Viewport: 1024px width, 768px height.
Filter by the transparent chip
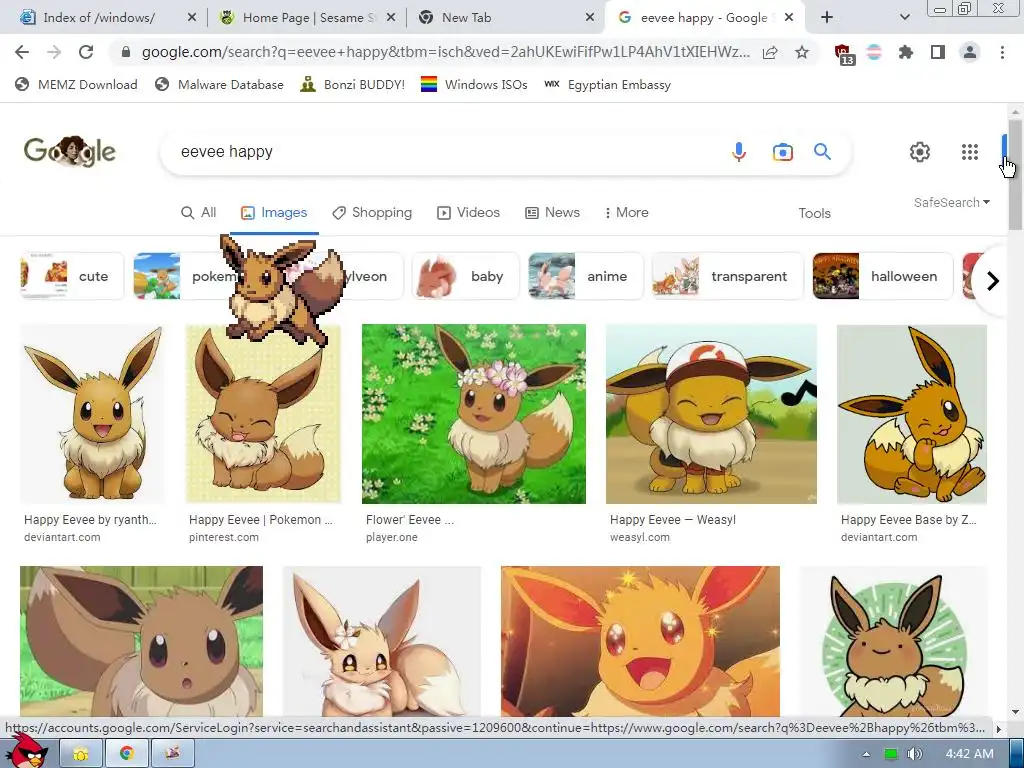coord(728,276)
